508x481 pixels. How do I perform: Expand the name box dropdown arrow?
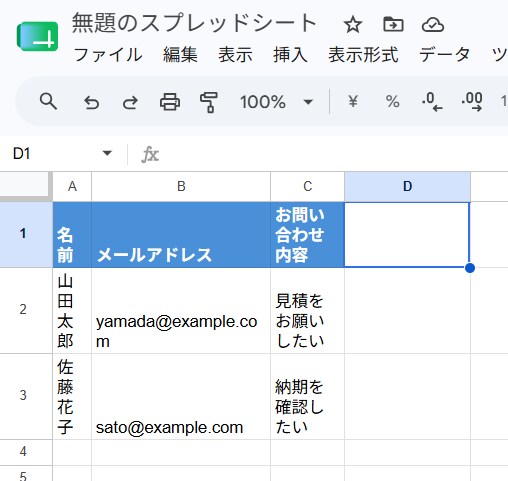coord(107,153)
